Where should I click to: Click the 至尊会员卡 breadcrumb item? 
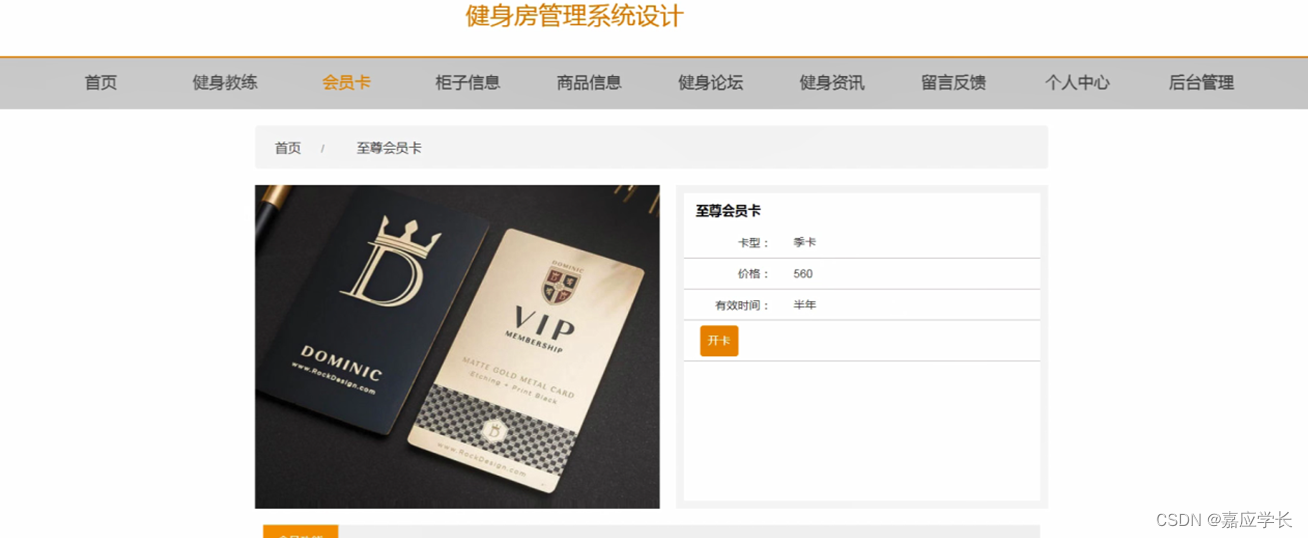(389, 148)
